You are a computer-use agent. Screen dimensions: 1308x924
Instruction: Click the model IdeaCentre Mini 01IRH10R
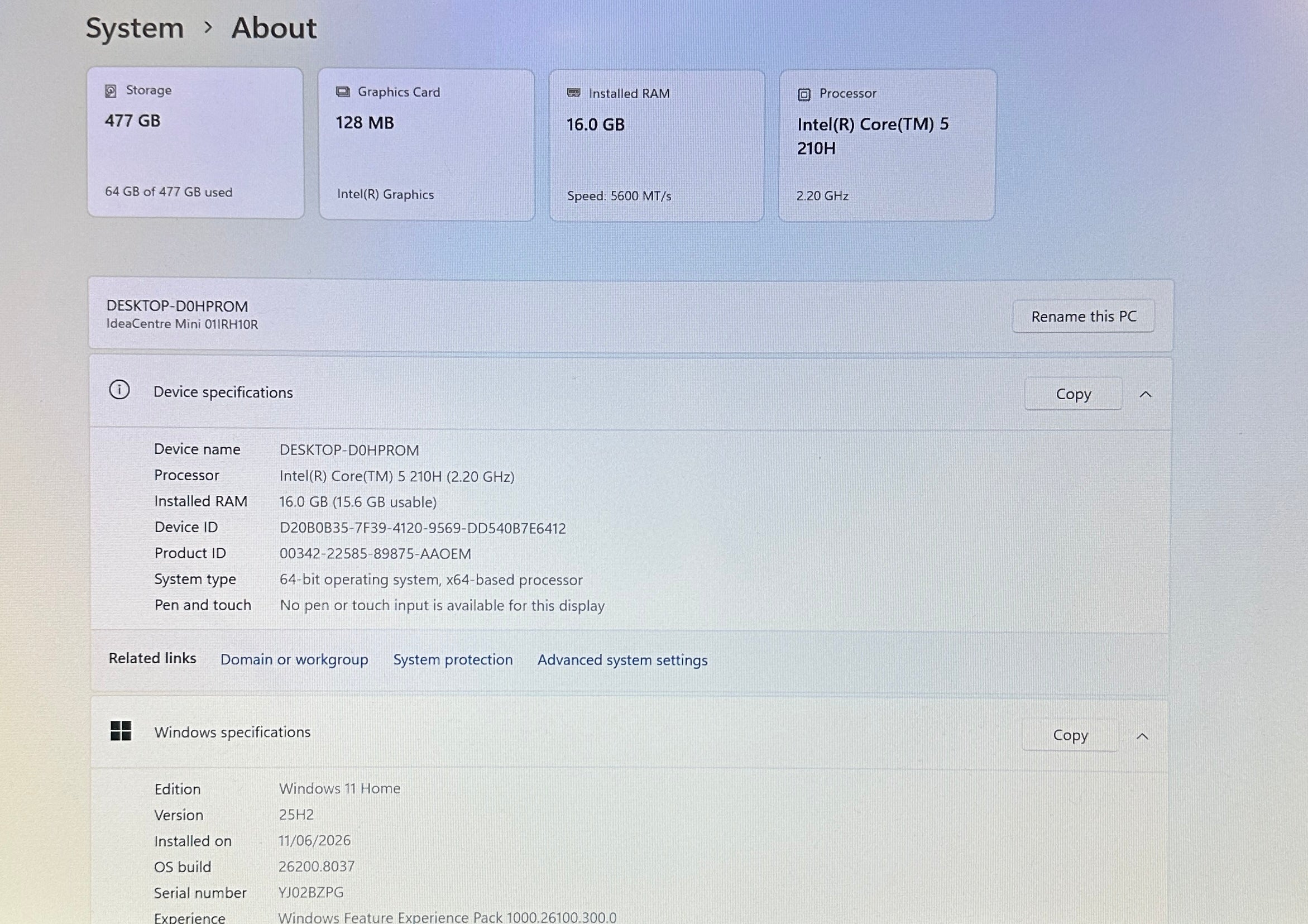click(x=182, y=324)
